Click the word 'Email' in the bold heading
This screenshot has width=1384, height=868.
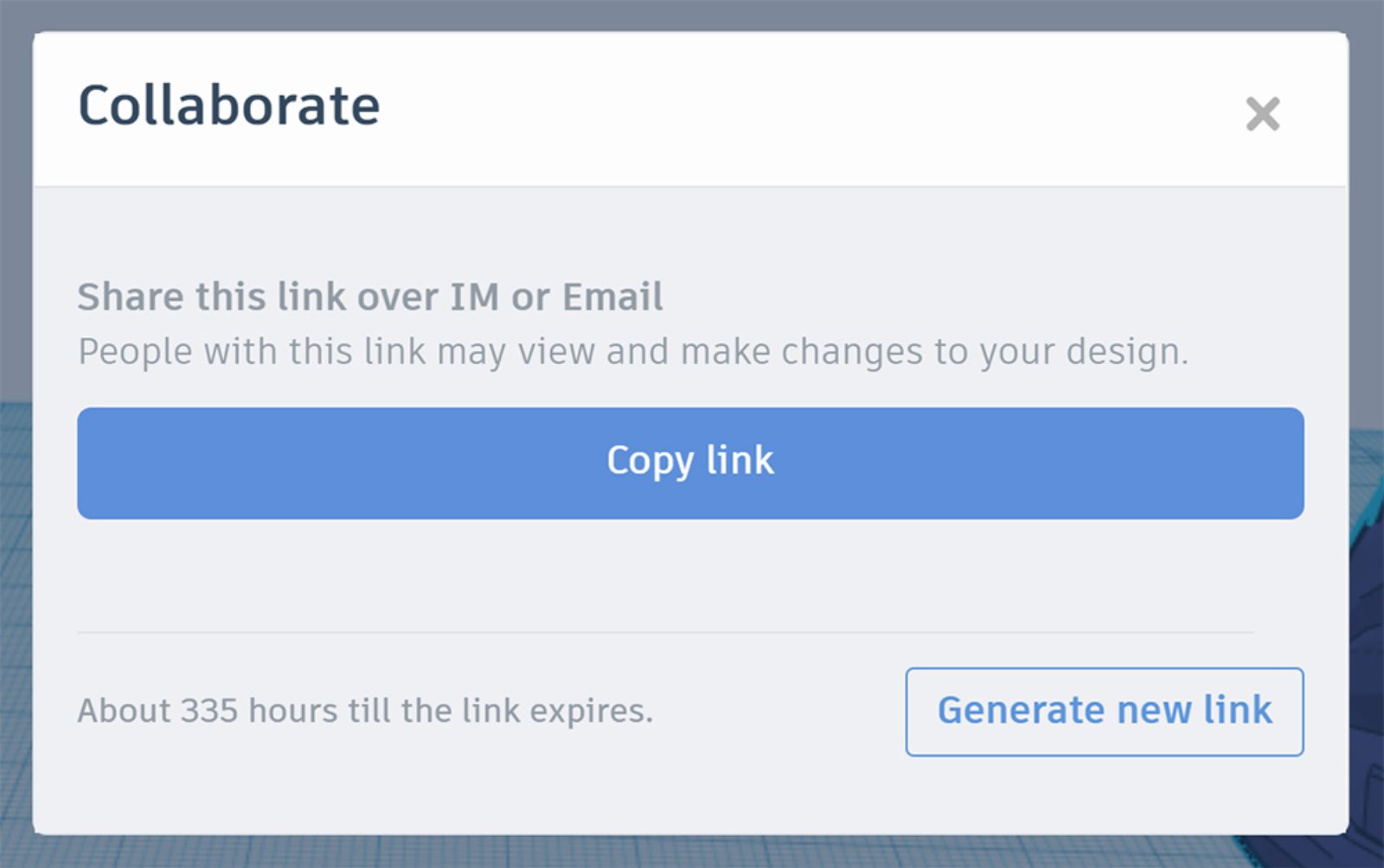612,297
